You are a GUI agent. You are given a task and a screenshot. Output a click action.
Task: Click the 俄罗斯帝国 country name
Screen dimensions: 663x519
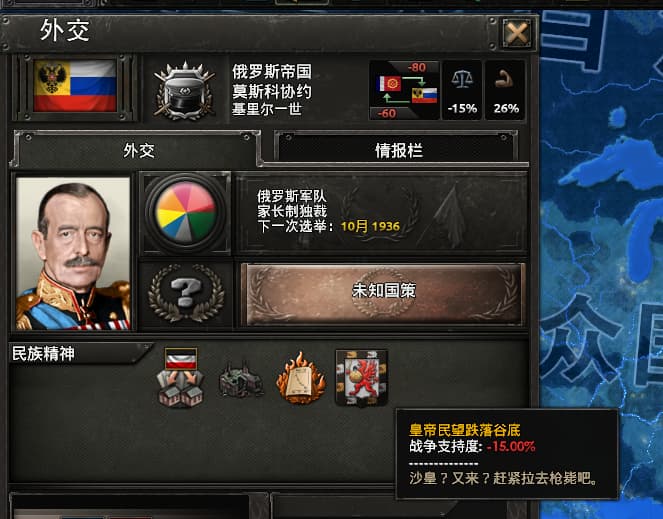(272, 72)
